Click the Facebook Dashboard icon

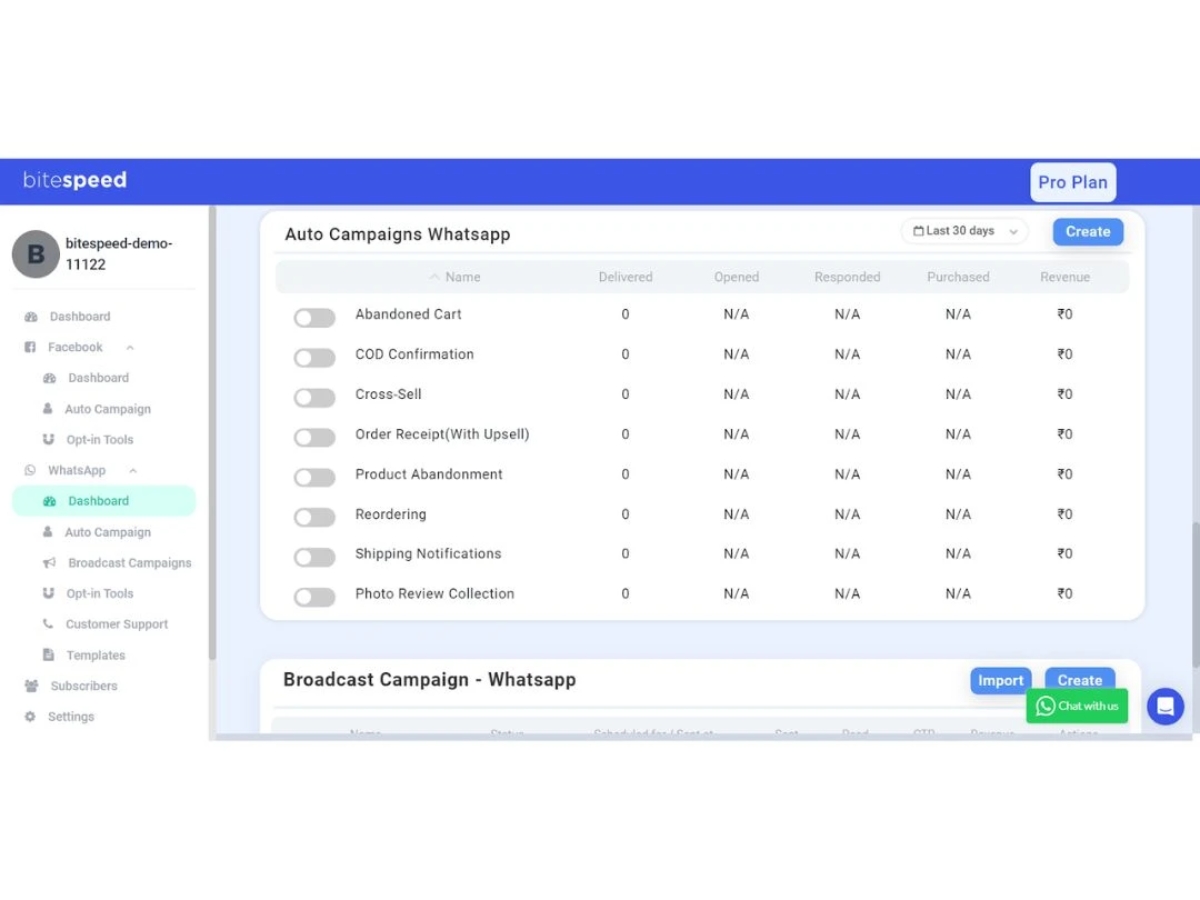[49, 378]
